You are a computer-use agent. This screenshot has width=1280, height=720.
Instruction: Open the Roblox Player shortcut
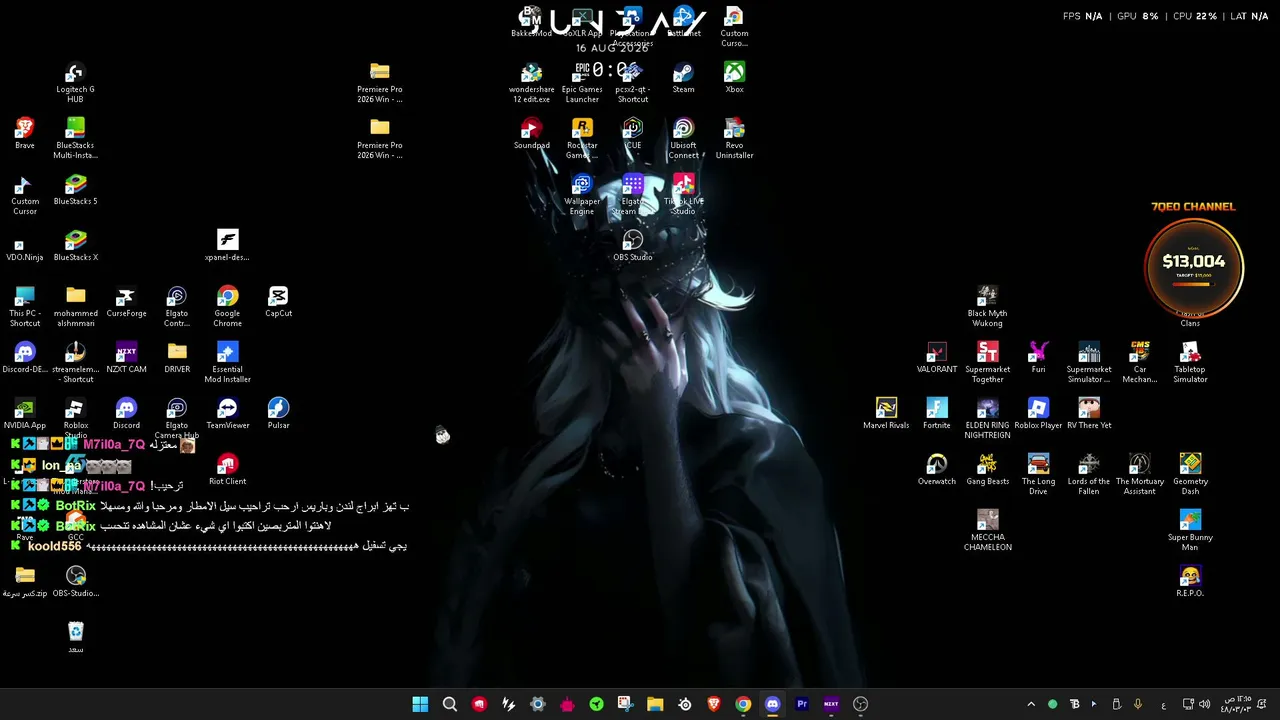click(x=1038, y=414)
